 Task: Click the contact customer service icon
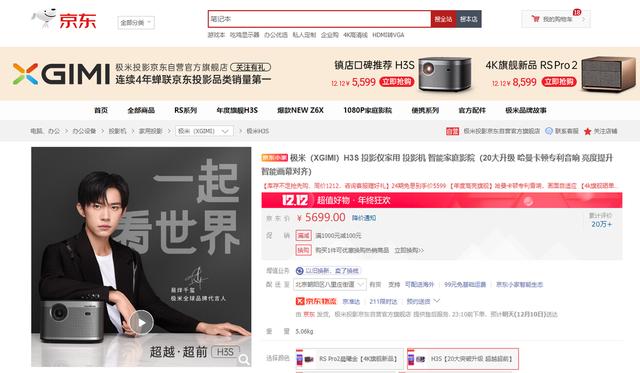coord(549,131)
